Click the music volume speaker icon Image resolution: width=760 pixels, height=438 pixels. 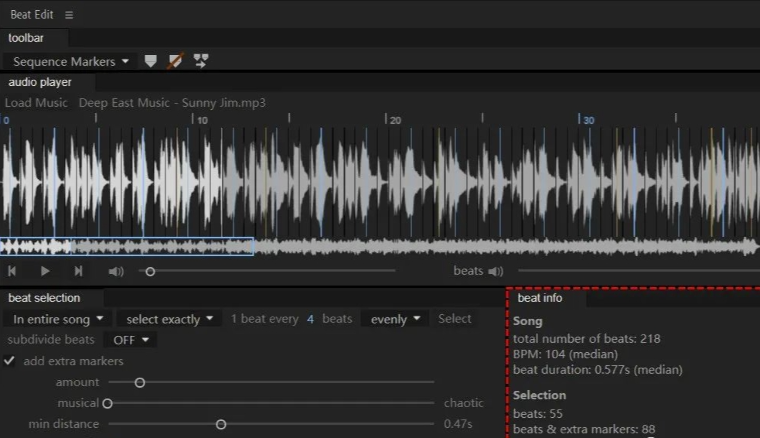coord(116,271)
